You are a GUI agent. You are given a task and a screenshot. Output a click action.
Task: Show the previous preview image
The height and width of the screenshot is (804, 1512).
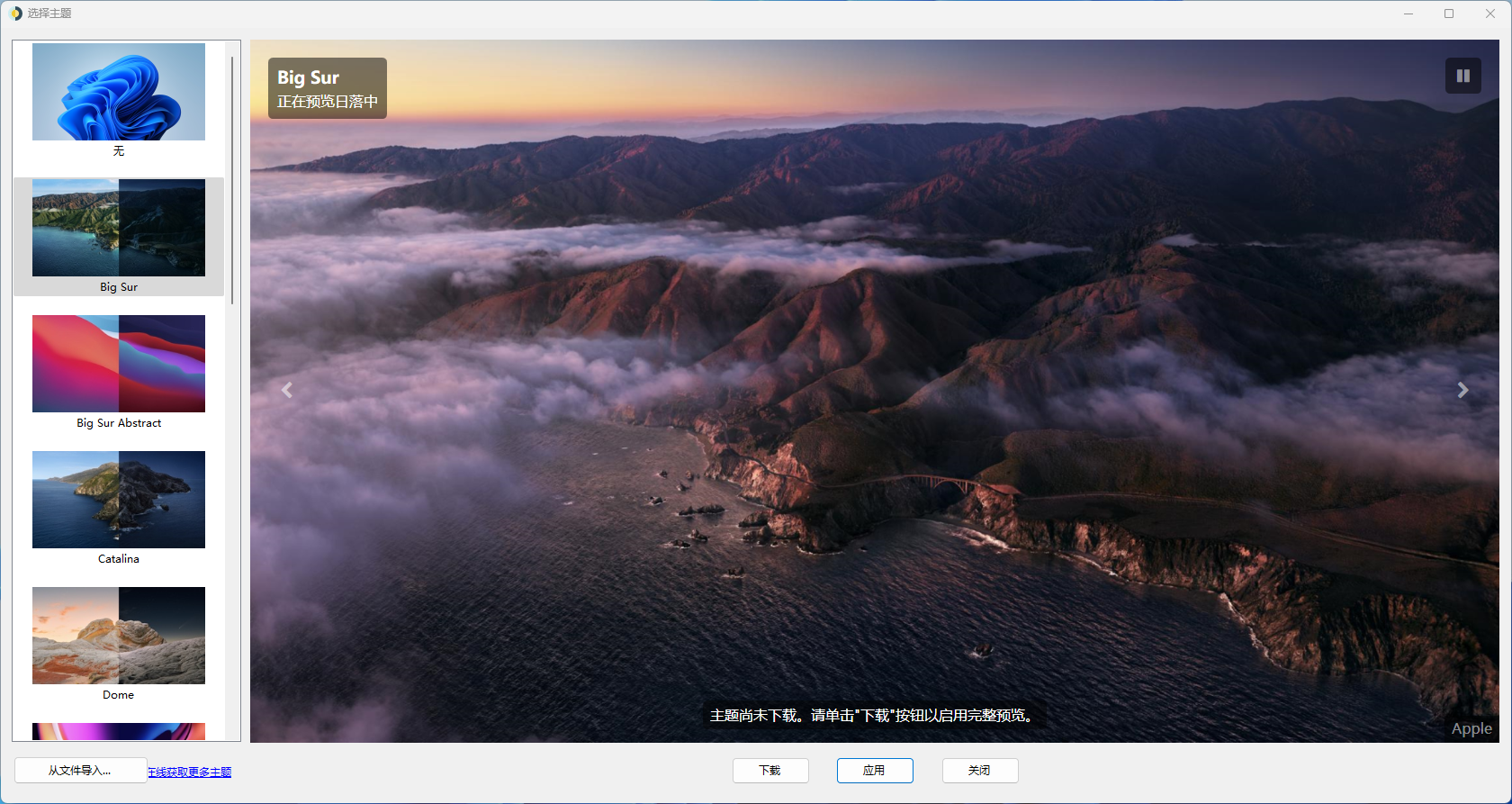pyautogui.click(x=287, y=390)
